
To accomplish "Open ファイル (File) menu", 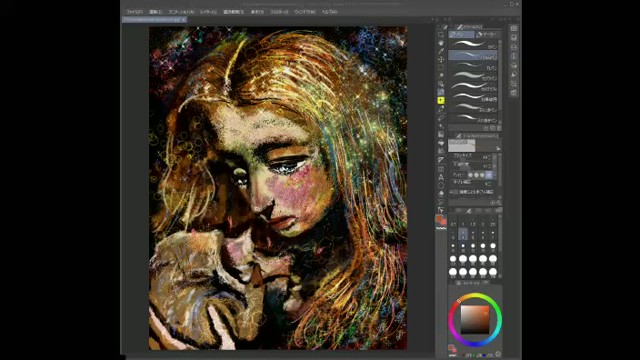I will click(x=134, y=12).
